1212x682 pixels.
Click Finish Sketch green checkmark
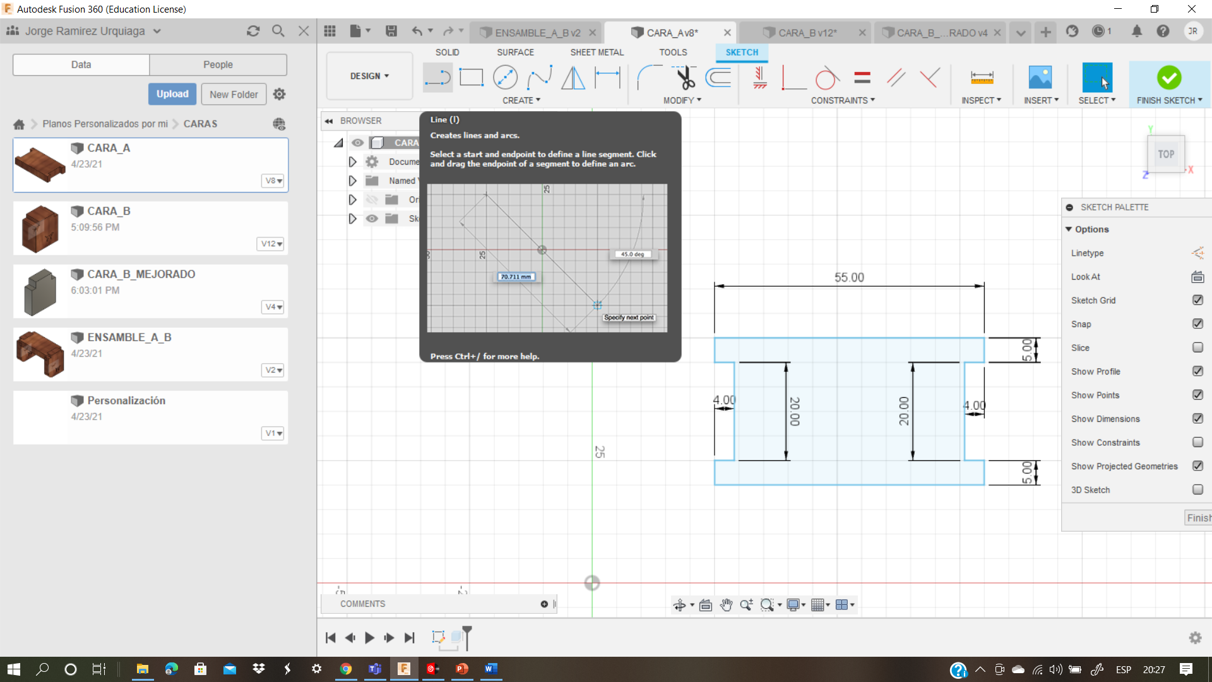[1168, 78]
